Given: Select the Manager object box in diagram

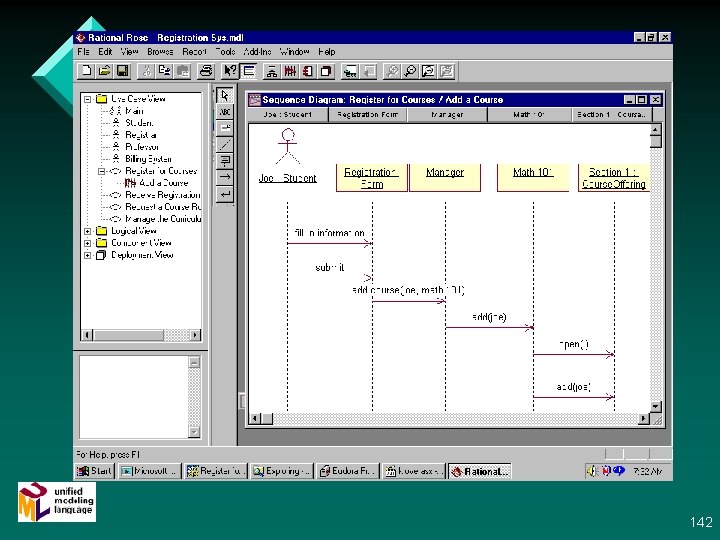Looking at the screenshot, I should [445, 178].
